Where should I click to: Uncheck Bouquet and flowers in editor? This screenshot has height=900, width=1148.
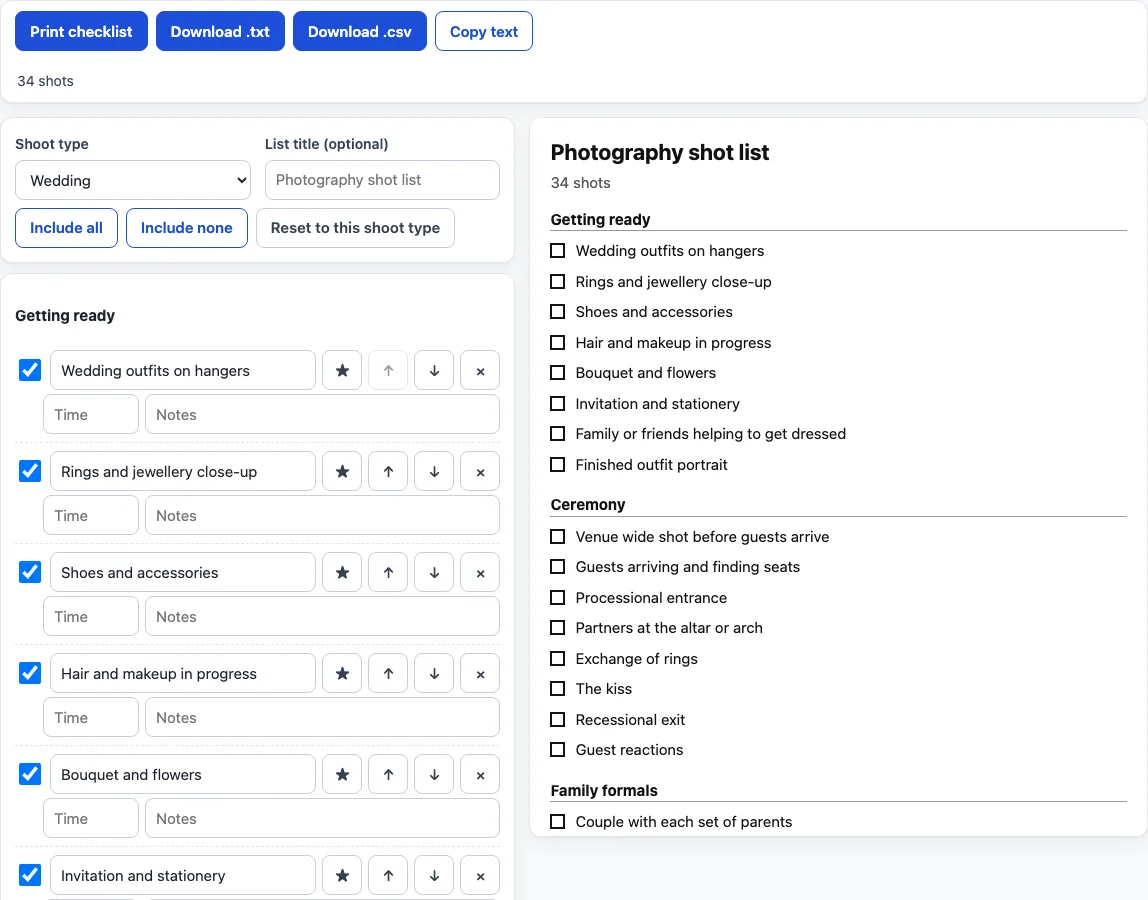click(x=30, y=775)
